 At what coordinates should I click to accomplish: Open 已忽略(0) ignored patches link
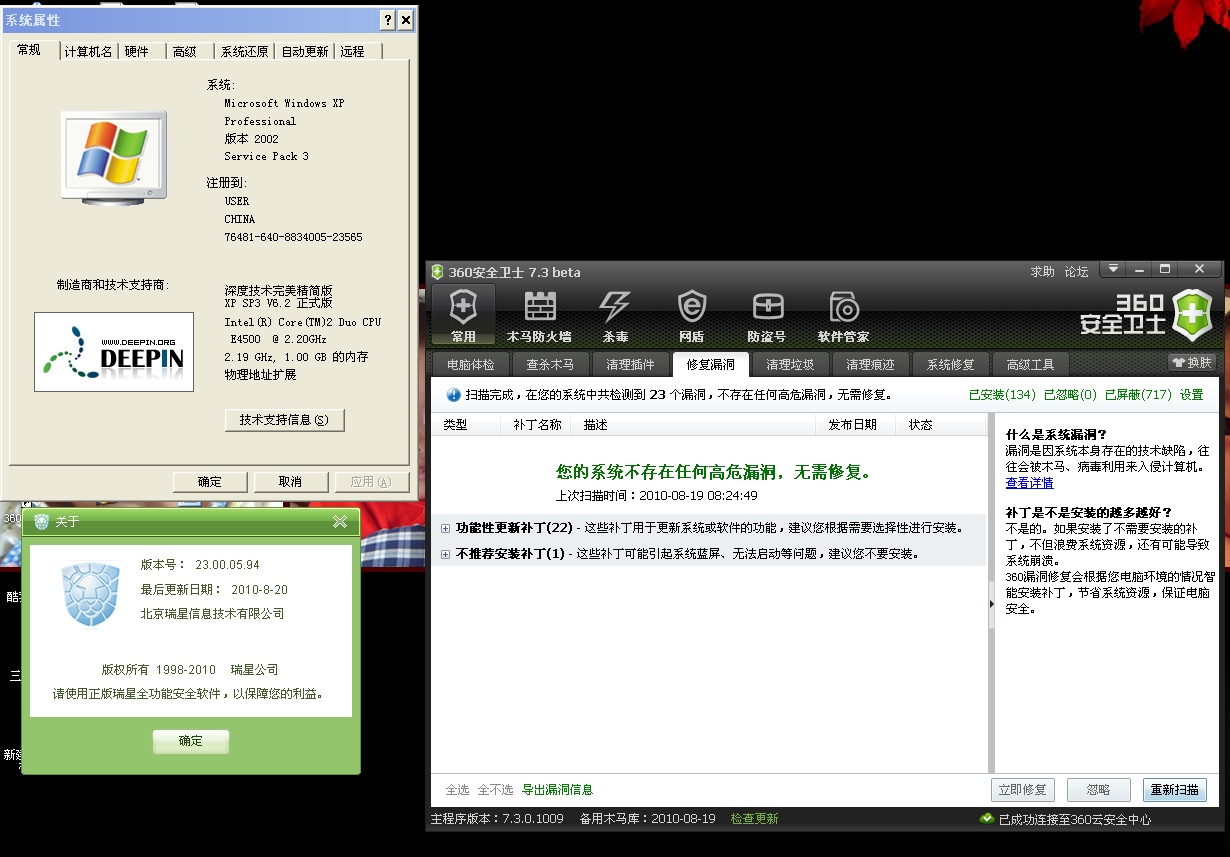(1070, 395)
